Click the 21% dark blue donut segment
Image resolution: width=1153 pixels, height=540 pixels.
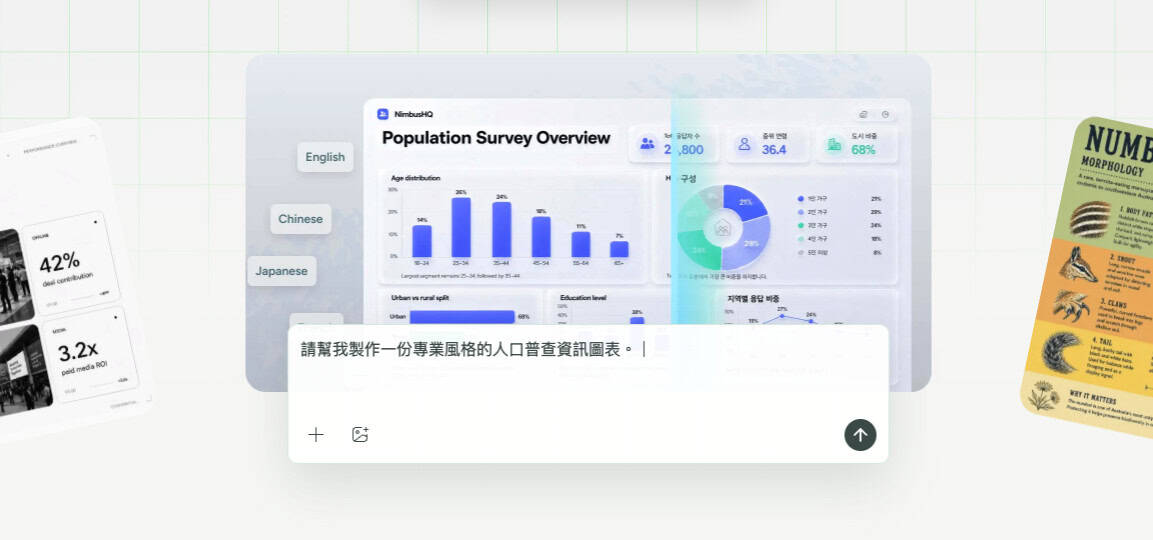point(744,201)
